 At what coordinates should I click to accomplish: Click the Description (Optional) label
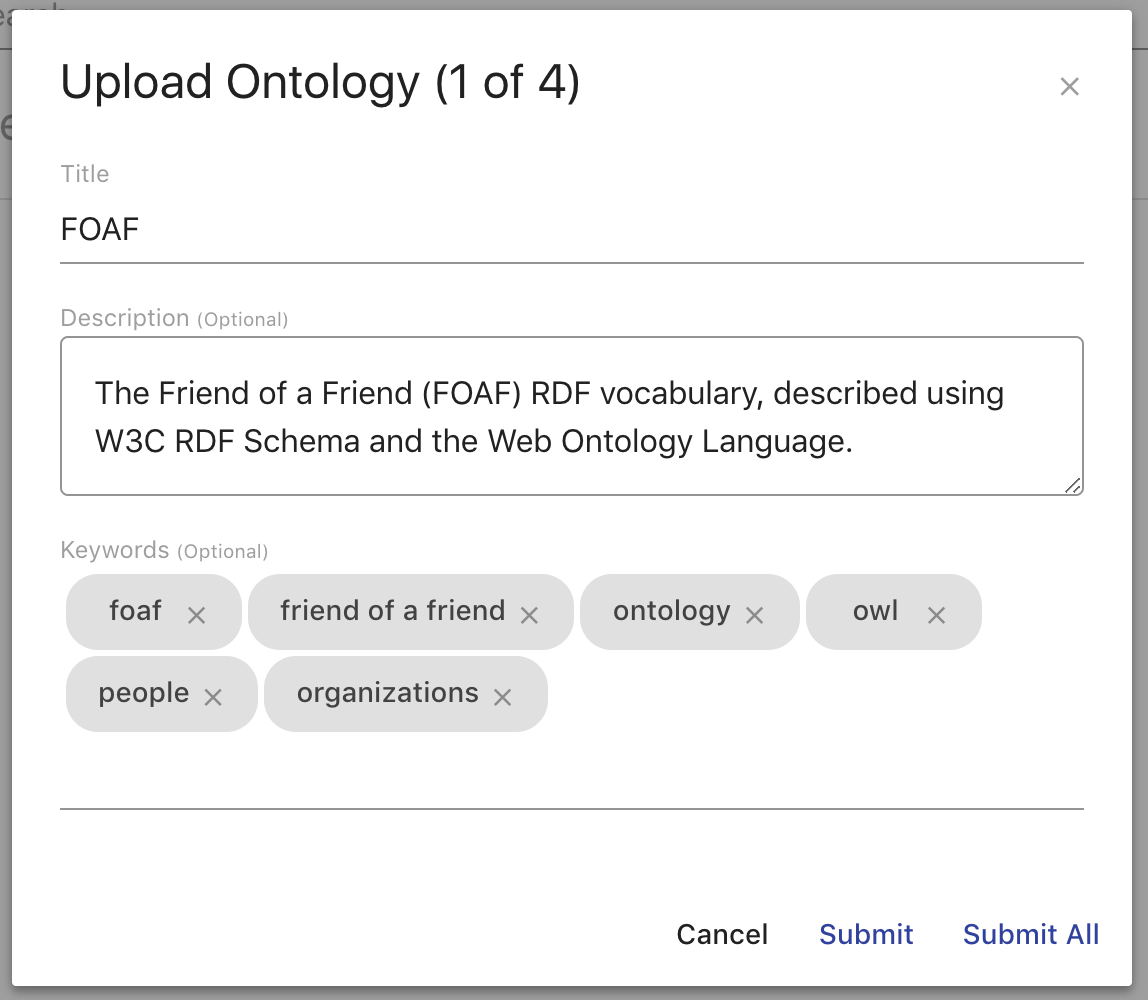(x=173, y=317)
